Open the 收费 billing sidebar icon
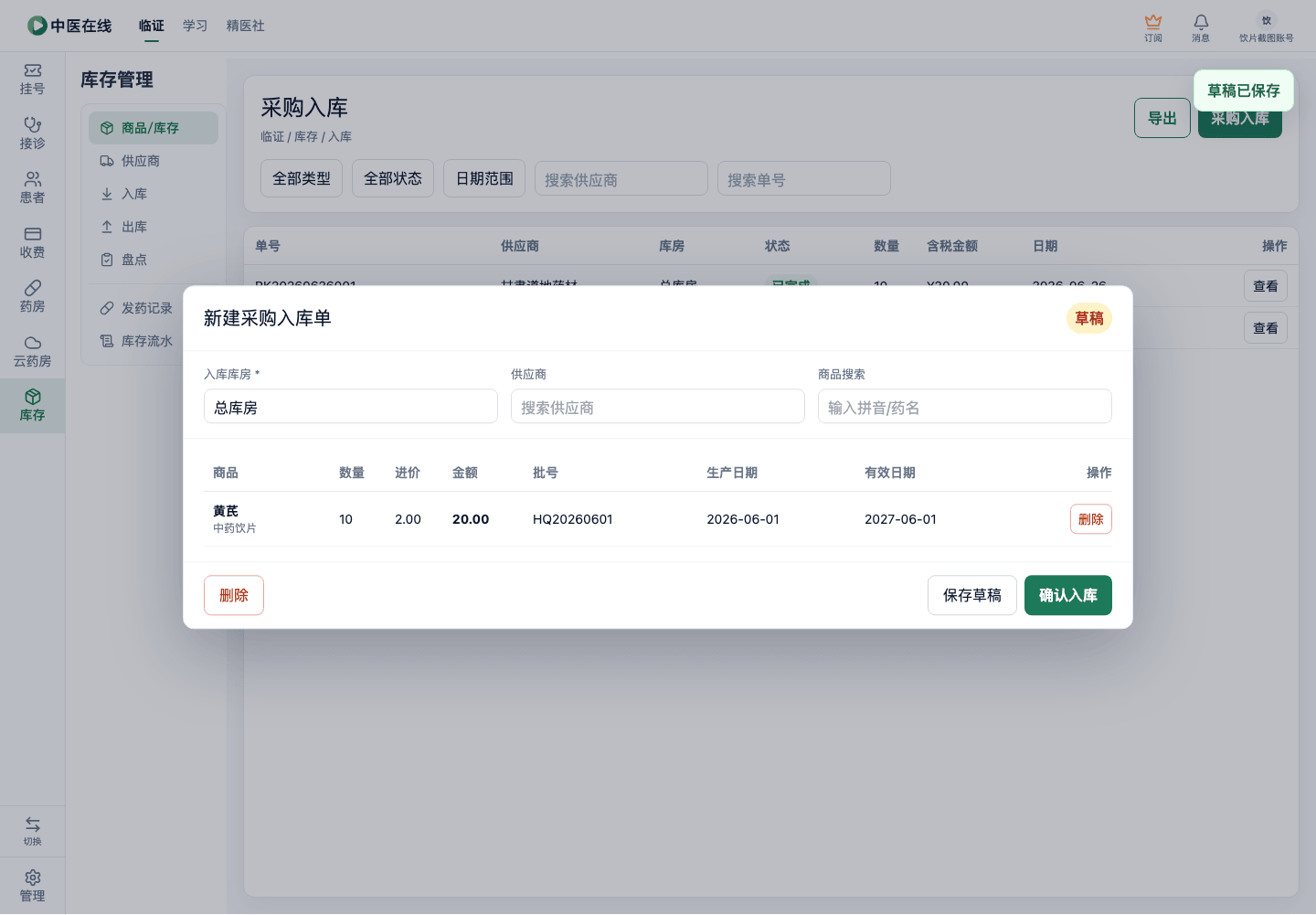The width and height of the screenshot is (1316, 915). tap(32, 243)
